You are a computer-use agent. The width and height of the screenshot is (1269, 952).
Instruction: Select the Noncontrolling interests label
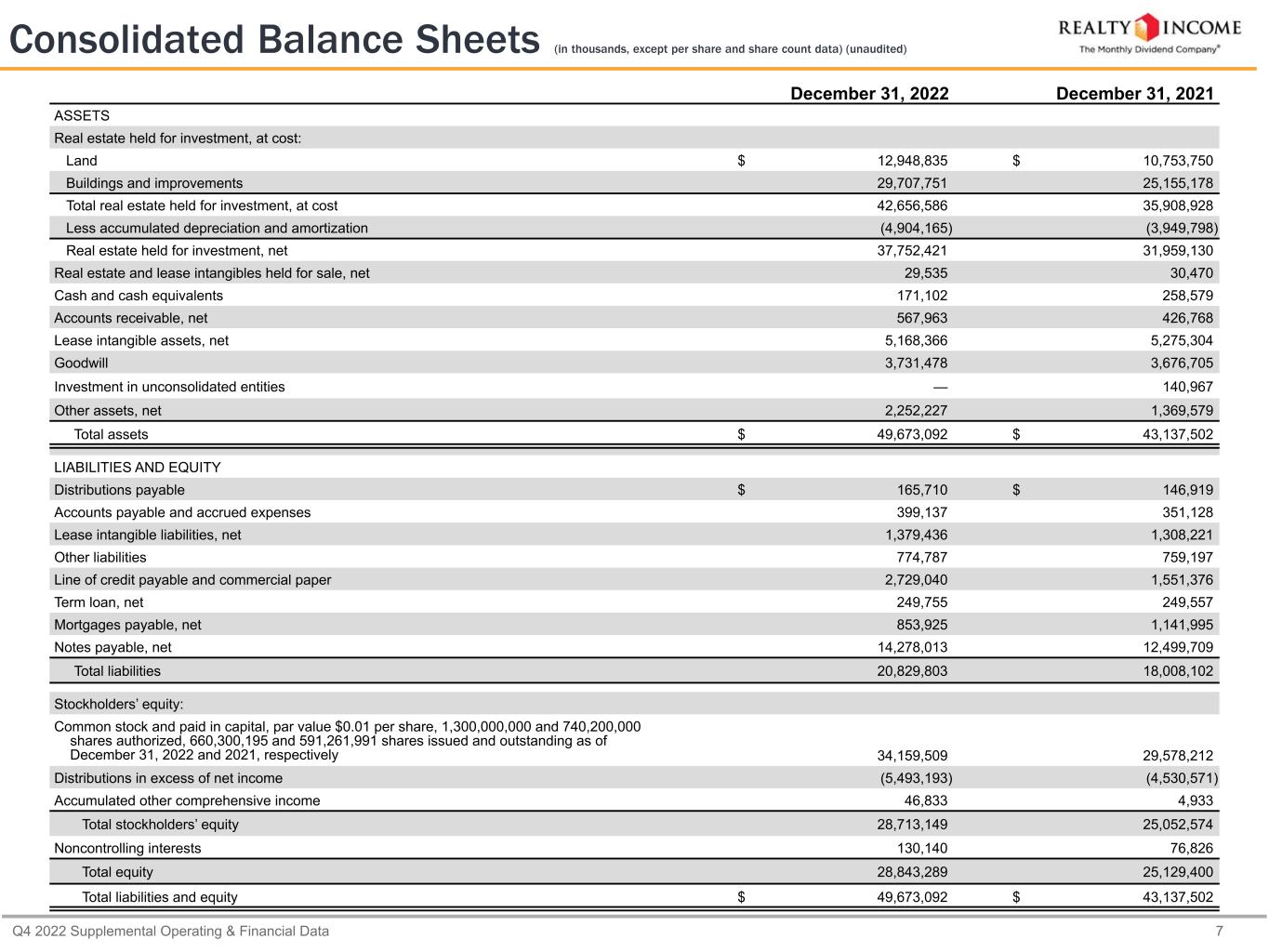point(127,848)
